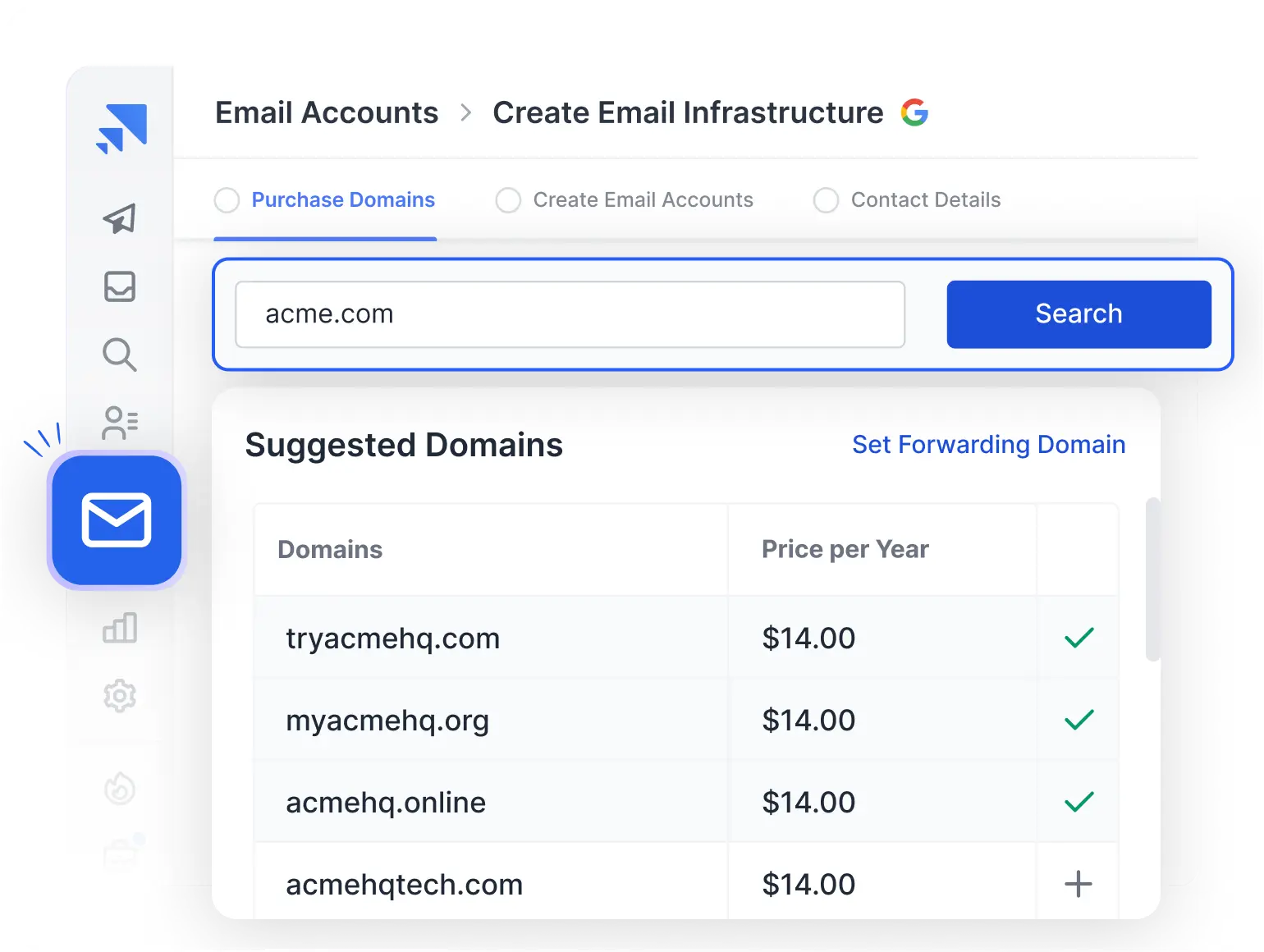Confirm selection of tryacmehq.com via its checkmark

click(1079, 638)
